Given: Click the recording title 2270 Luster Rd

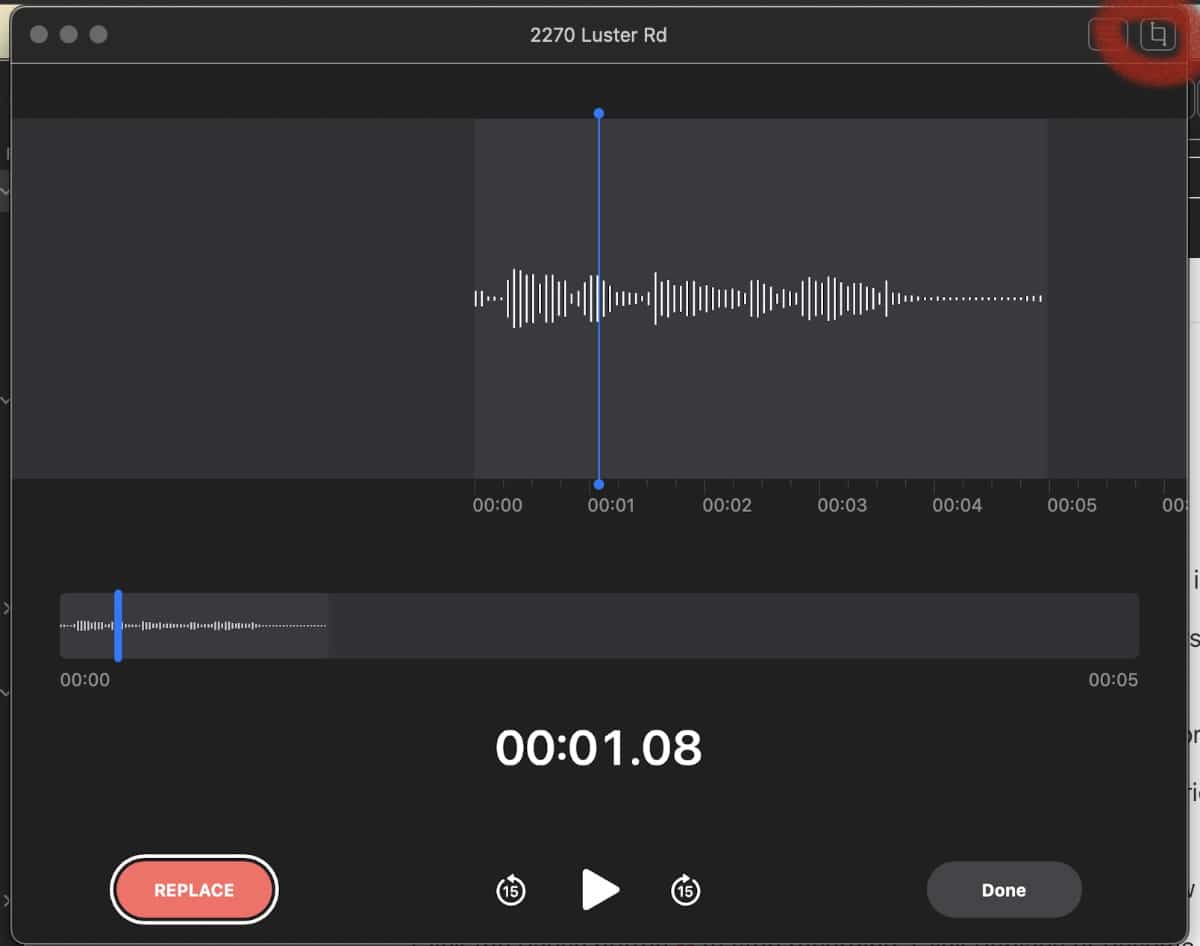Looking at the screenshot, I should [x=598, y=35].
